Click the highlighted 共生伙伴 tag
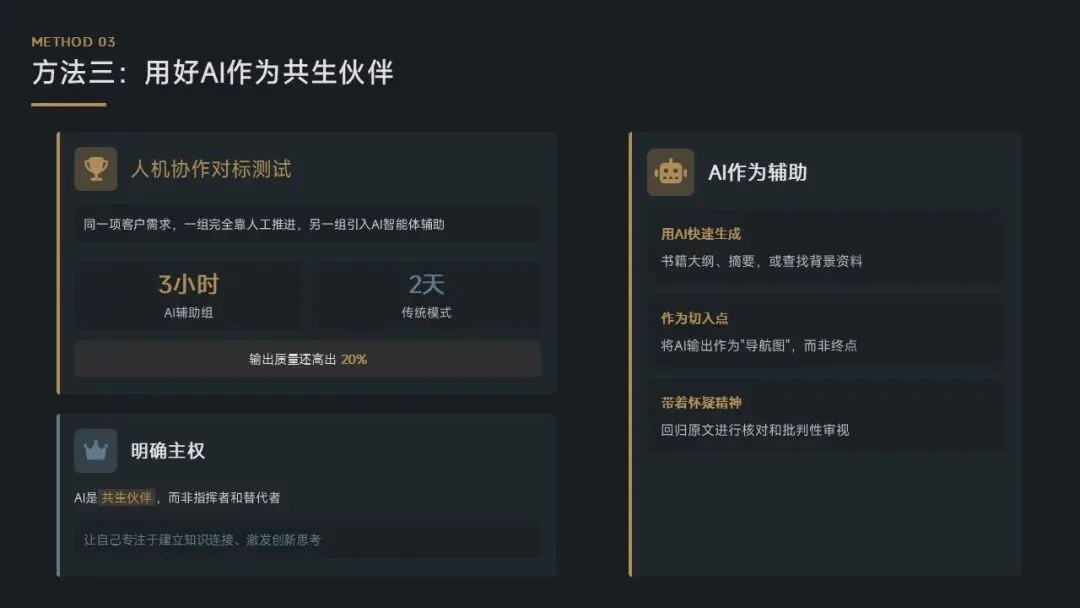The height and width of the screenshot is (608, 1080). [127, 497]
